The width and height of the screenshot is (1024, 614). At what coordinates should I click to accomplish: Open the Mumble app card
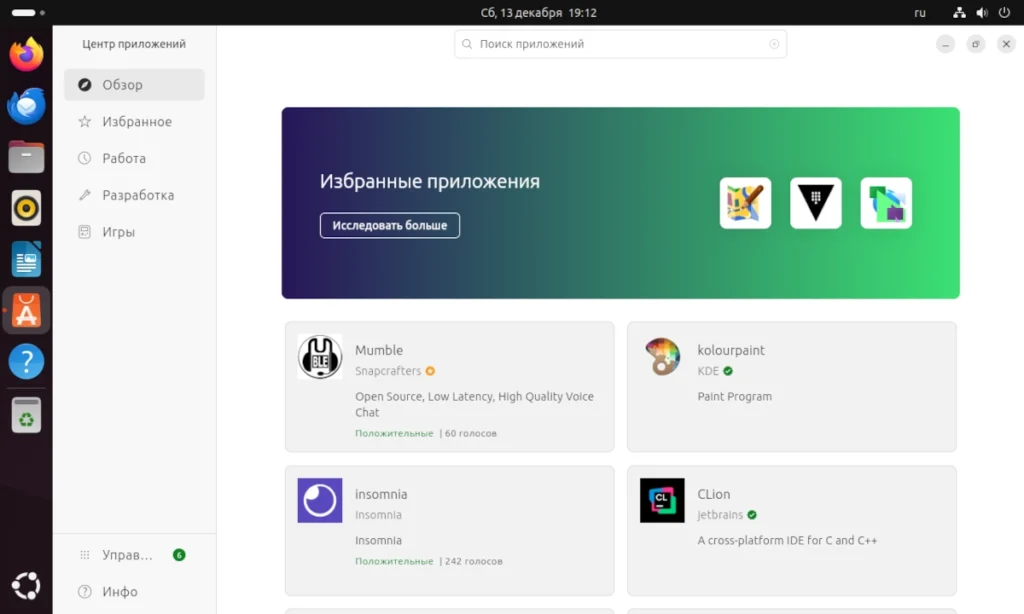click(x=449, y=387)
